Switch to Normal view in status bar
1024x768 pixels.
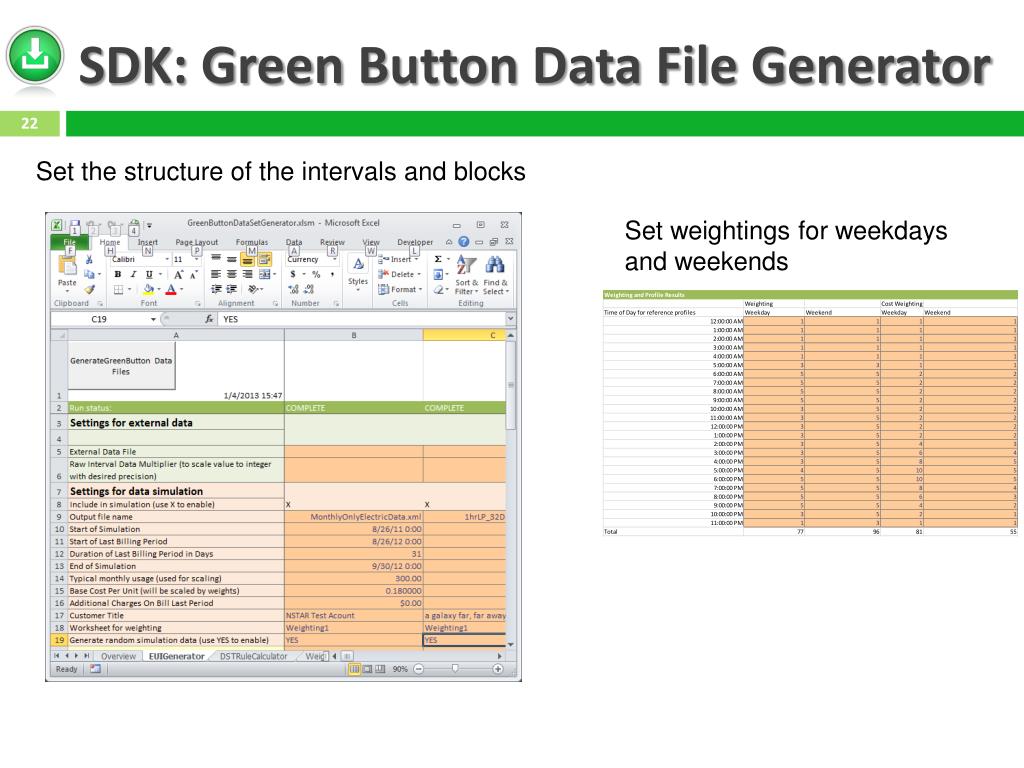354,669
